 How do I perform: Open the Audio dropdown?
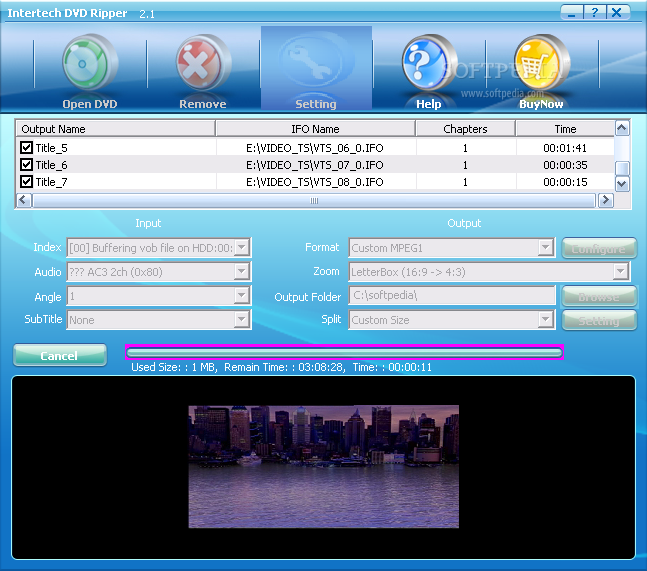click(242, 271)
